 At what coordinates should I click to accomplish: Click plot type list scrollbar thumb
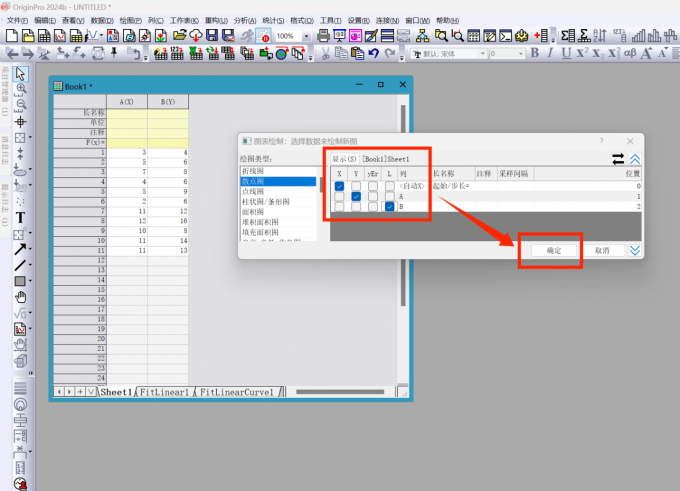click(321, 184)
